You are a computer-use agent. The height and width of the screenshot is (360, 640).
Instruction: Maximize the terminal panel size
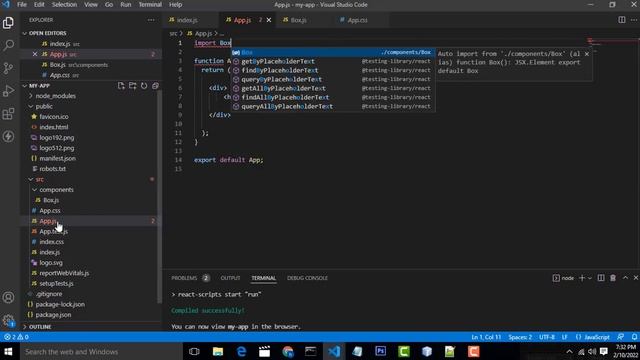(625, 278)
